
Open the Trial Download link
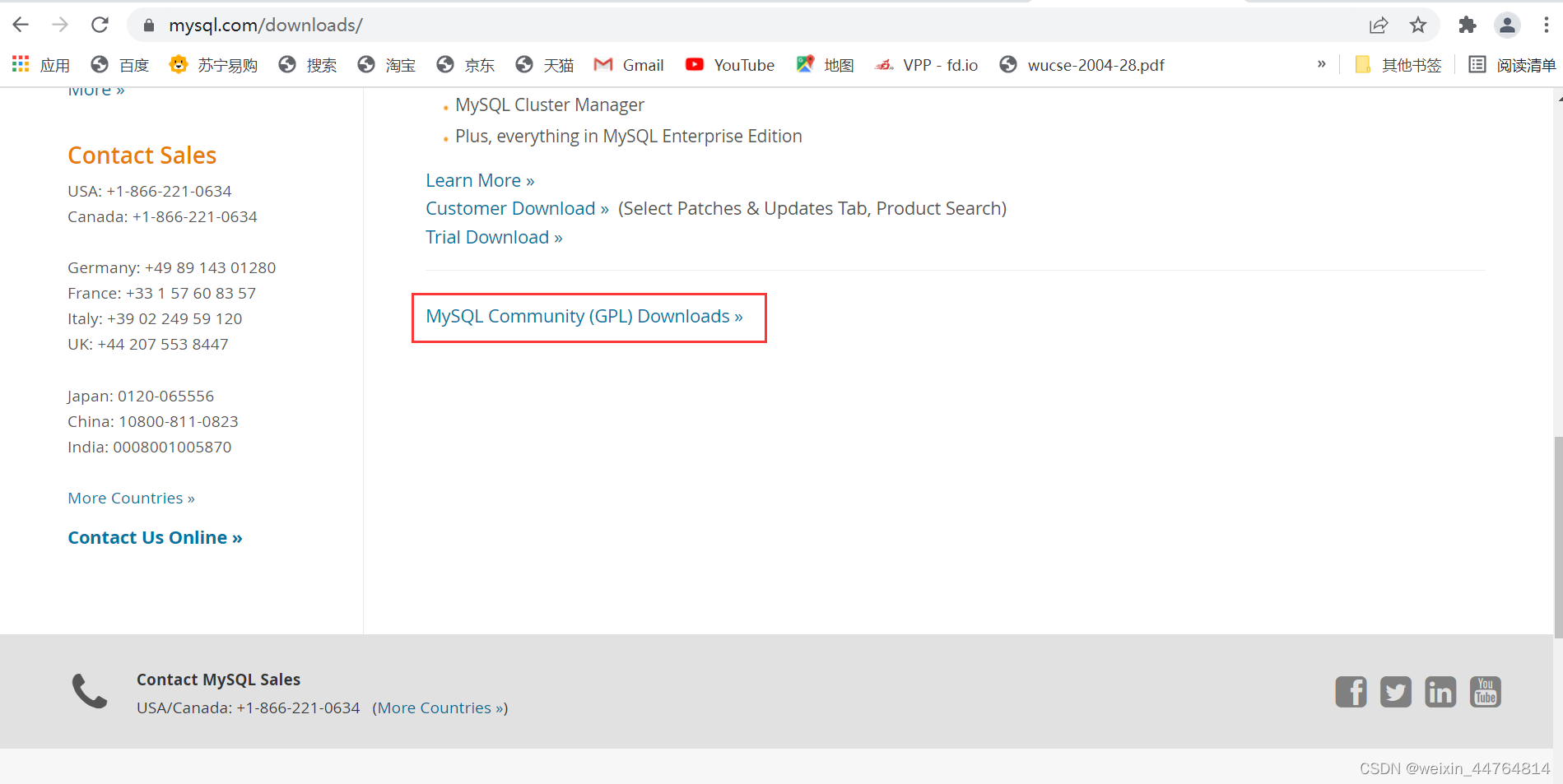[x=494, y=237]
